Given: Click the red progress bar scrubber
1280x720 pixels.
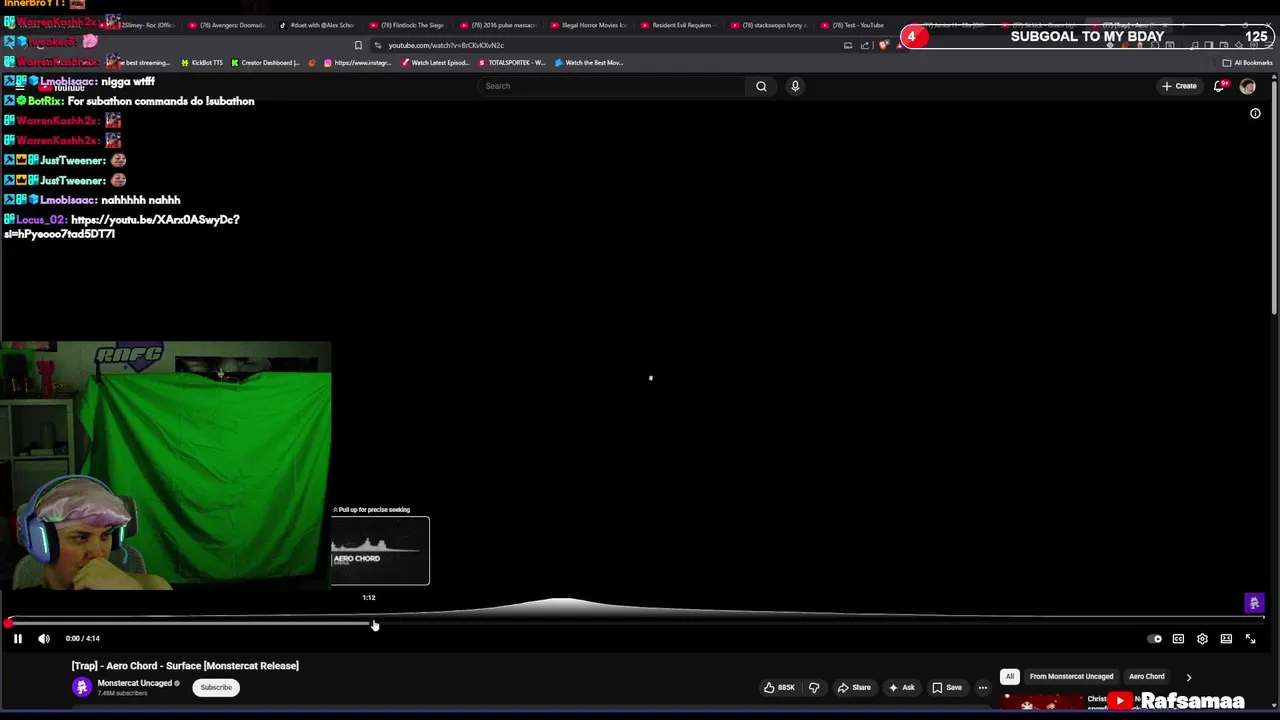Looking at the screenshot, I should (x=8, y=623).
